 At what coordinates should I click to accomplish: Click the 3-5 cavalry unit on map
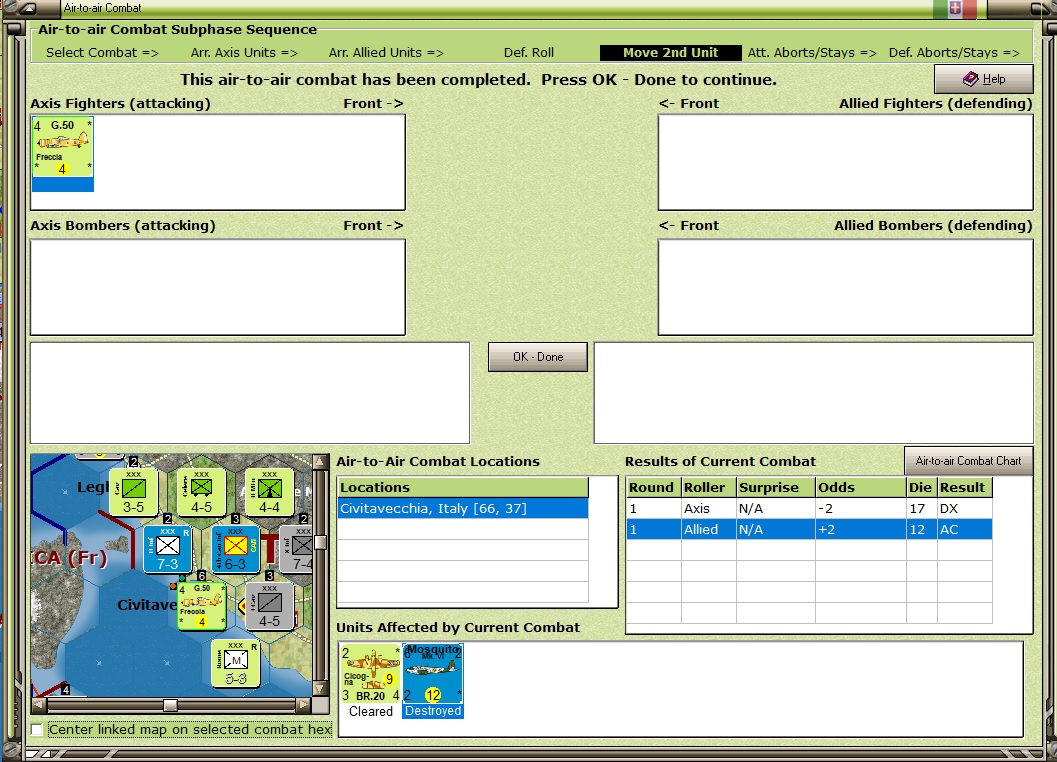(133, 492)
